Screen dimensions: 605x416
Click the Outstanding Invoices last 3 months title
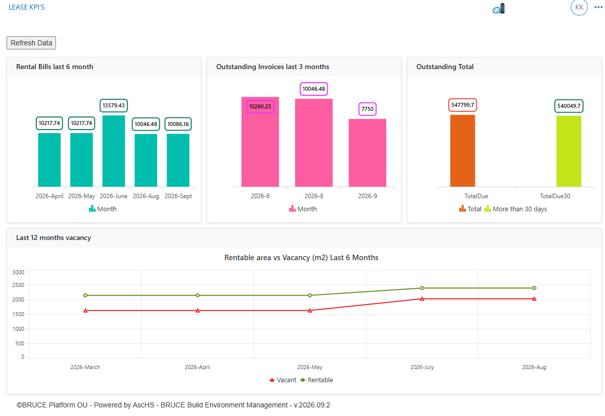(272, 67)
